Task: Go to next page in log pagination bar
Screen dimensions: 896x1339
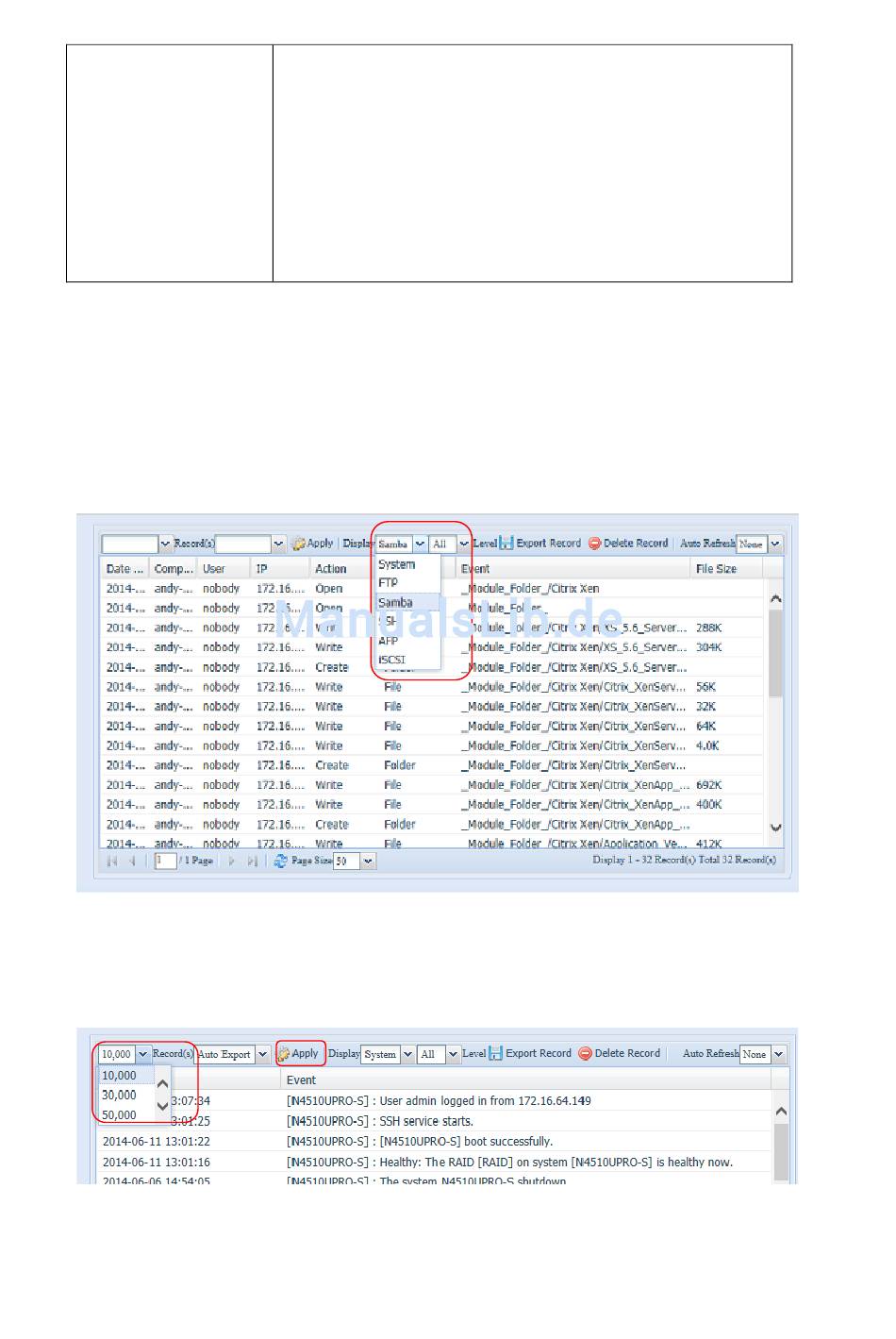Action: coord(231,861)
